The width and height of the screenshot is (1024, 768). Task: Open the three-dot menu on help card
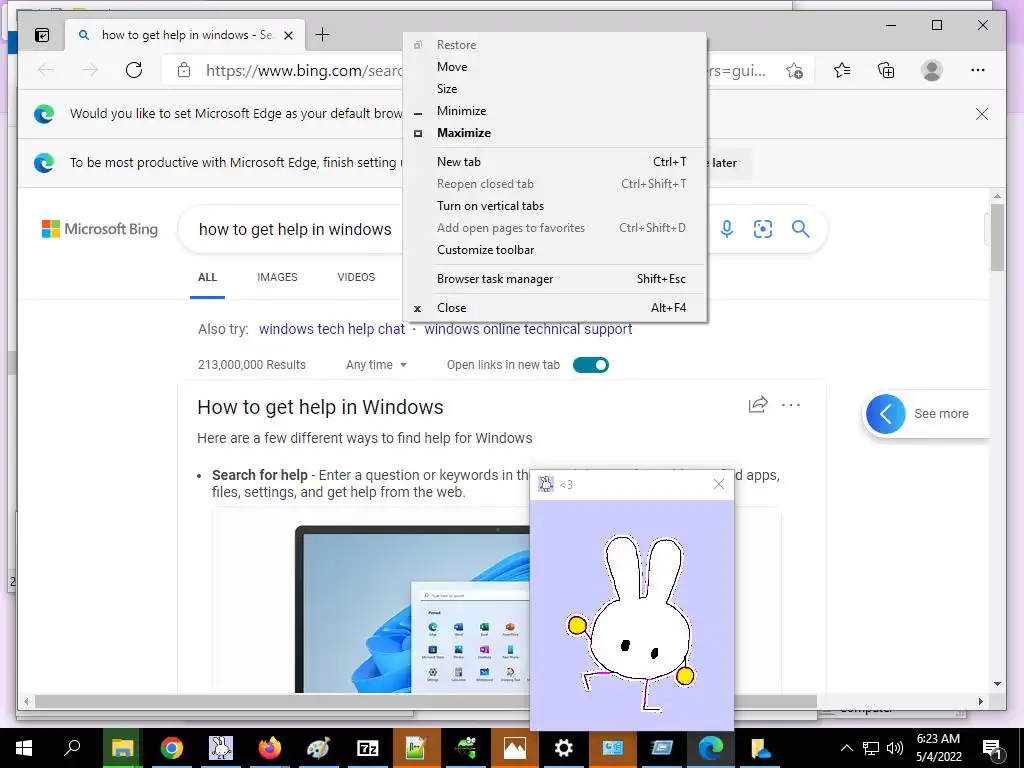point(791,405)
